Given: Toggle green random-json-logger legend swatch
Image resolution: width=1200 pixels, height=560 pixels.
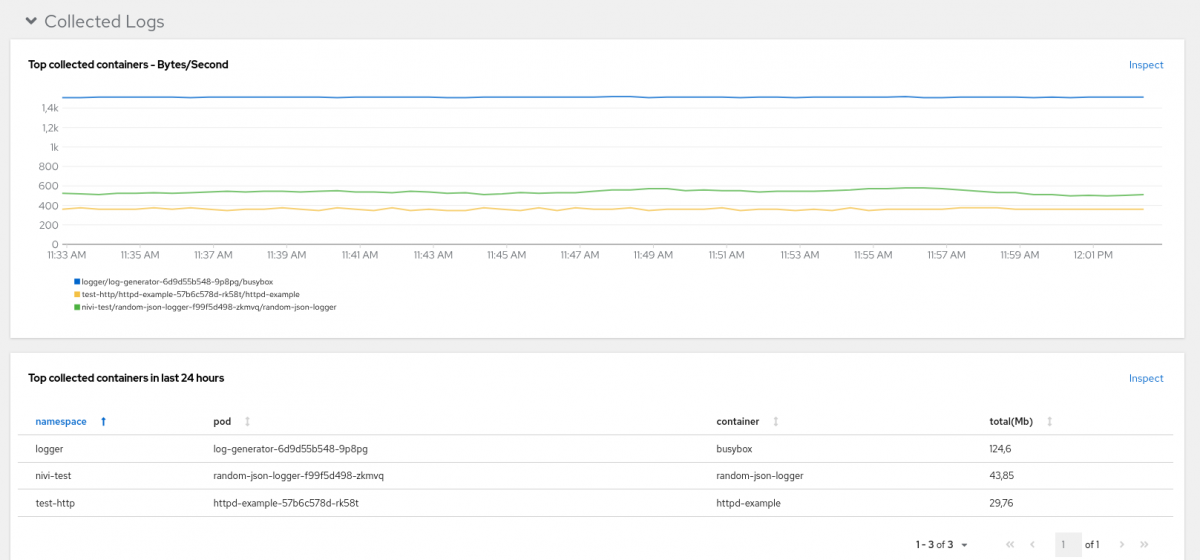Looking at the screenshot, I should coord(77,308).
